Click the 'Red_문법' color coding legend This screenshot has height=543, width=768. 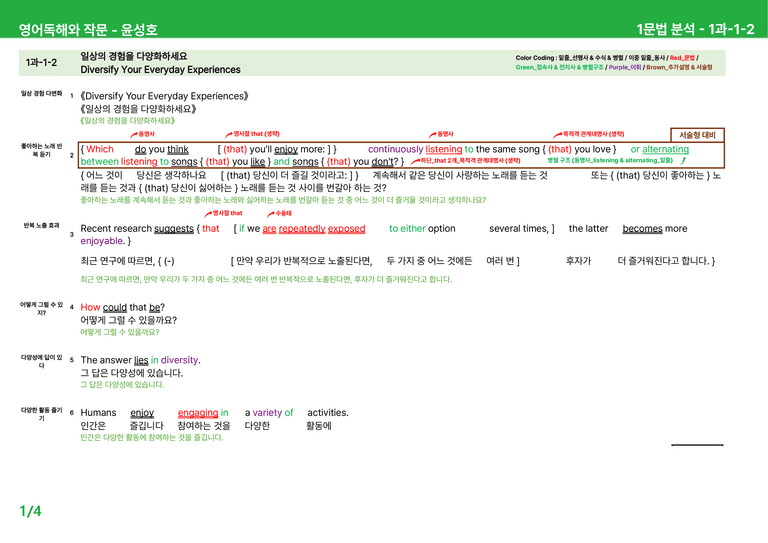click(682, 58)
